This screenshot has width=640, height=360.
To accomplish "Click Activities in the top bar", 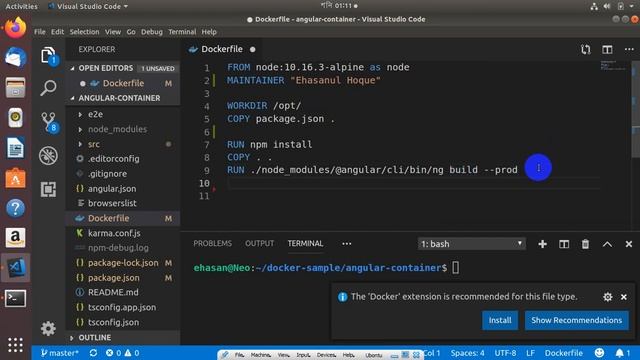I will tap(21, 6).
